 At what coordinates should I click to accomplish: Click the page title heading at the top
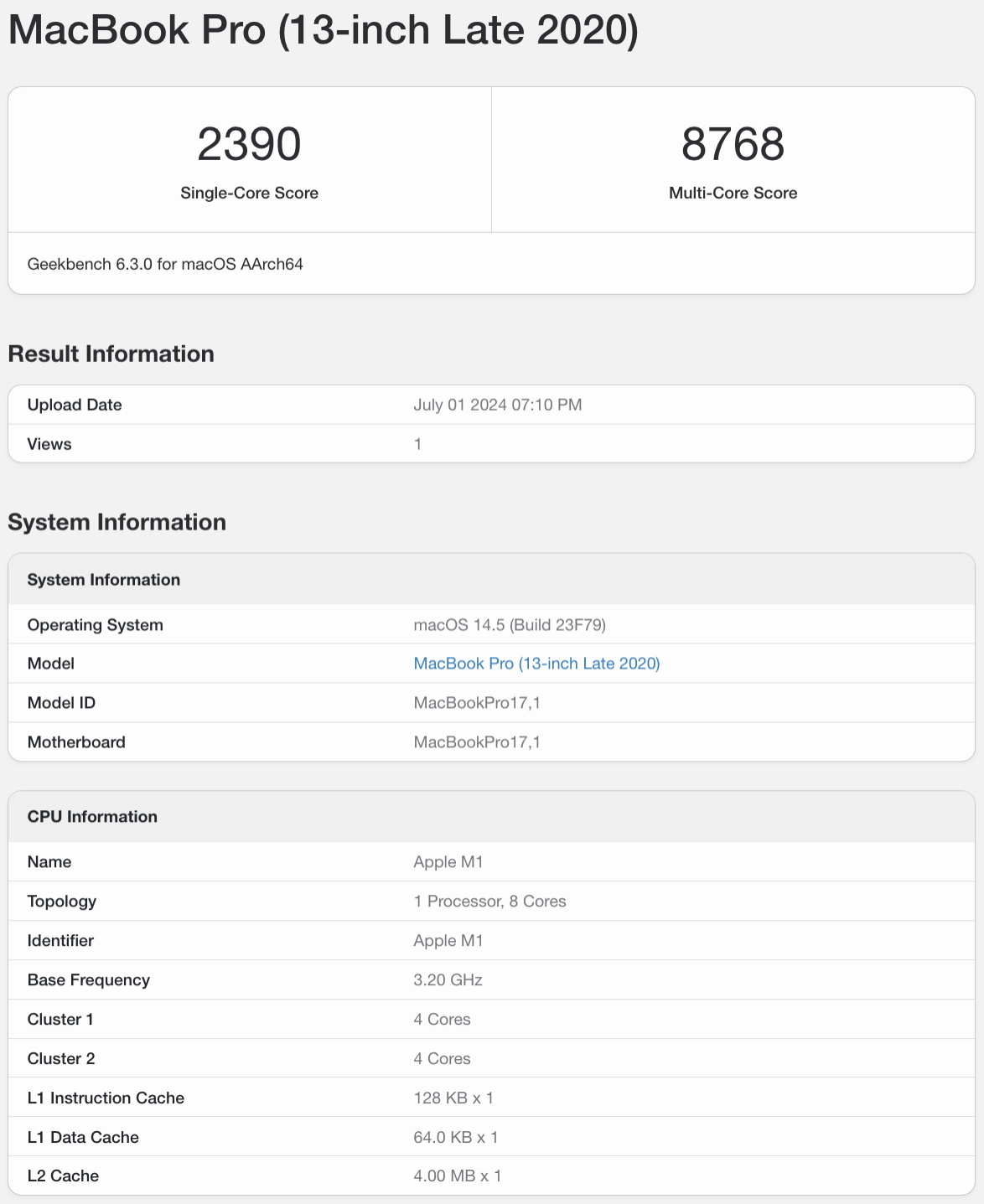(324, 32)
